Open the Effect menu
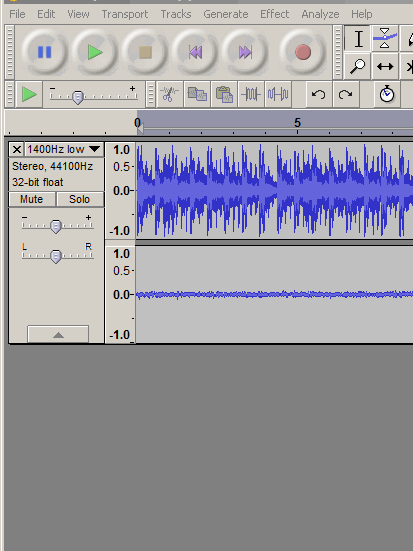The image size is (413, 551). pyautogui.click(x=275, y=14)
